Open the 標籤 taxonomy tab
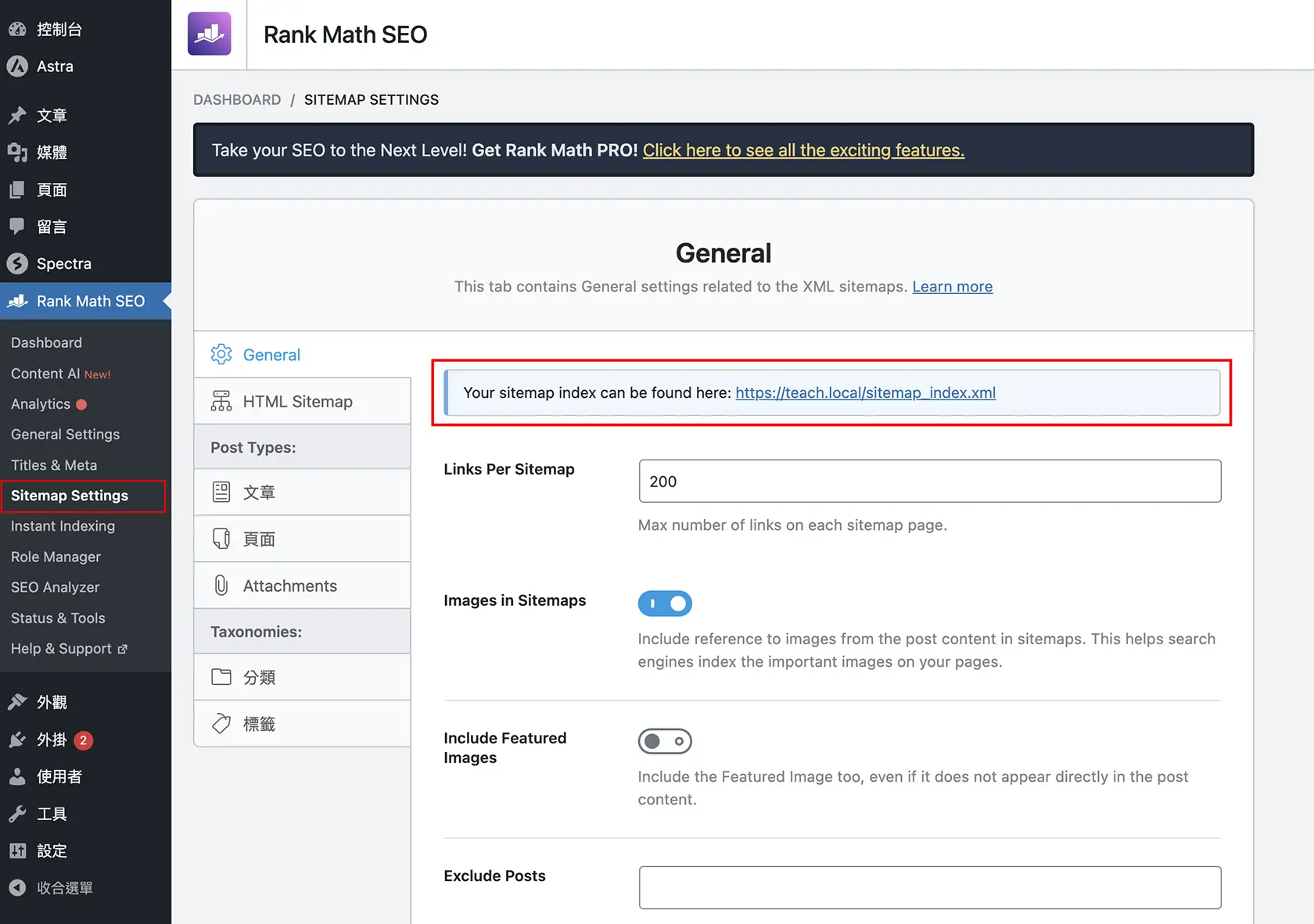 point(302,724)
